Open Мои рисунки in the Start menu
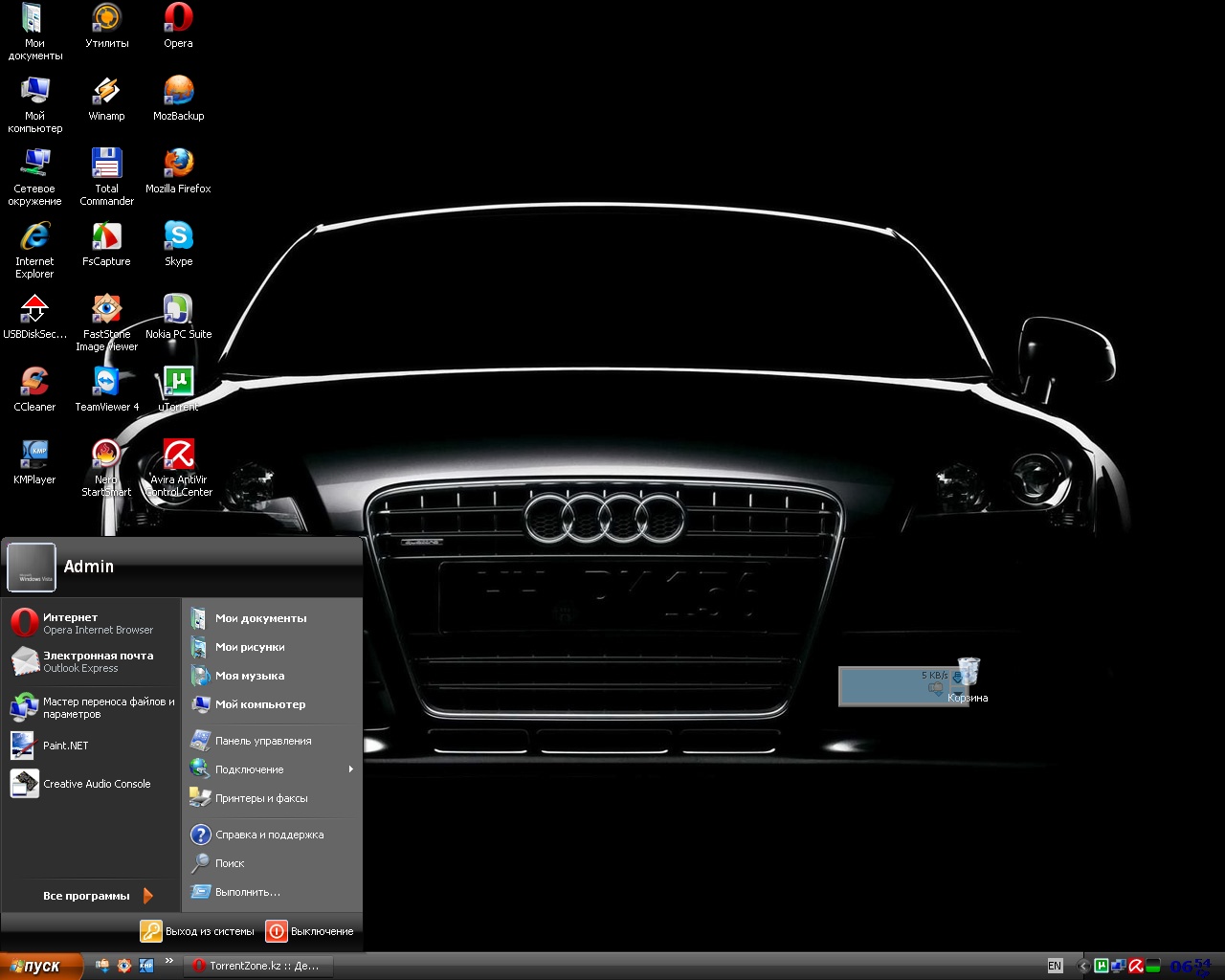 point(273,647)
